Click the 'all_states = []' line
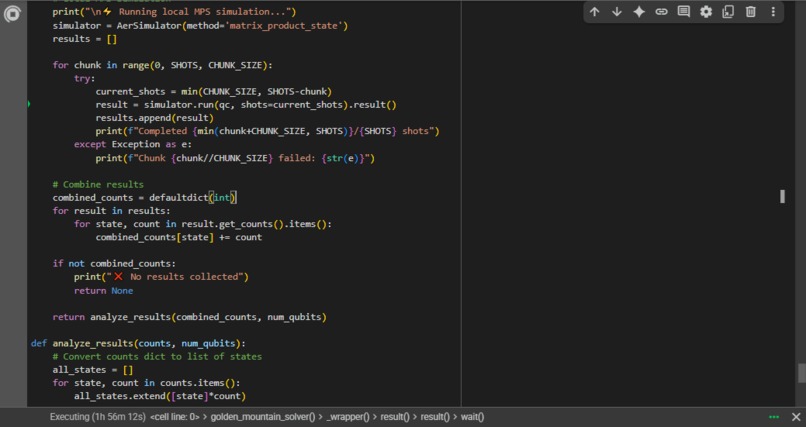Viewport: 806px width, 427px height. coord(93,370)
